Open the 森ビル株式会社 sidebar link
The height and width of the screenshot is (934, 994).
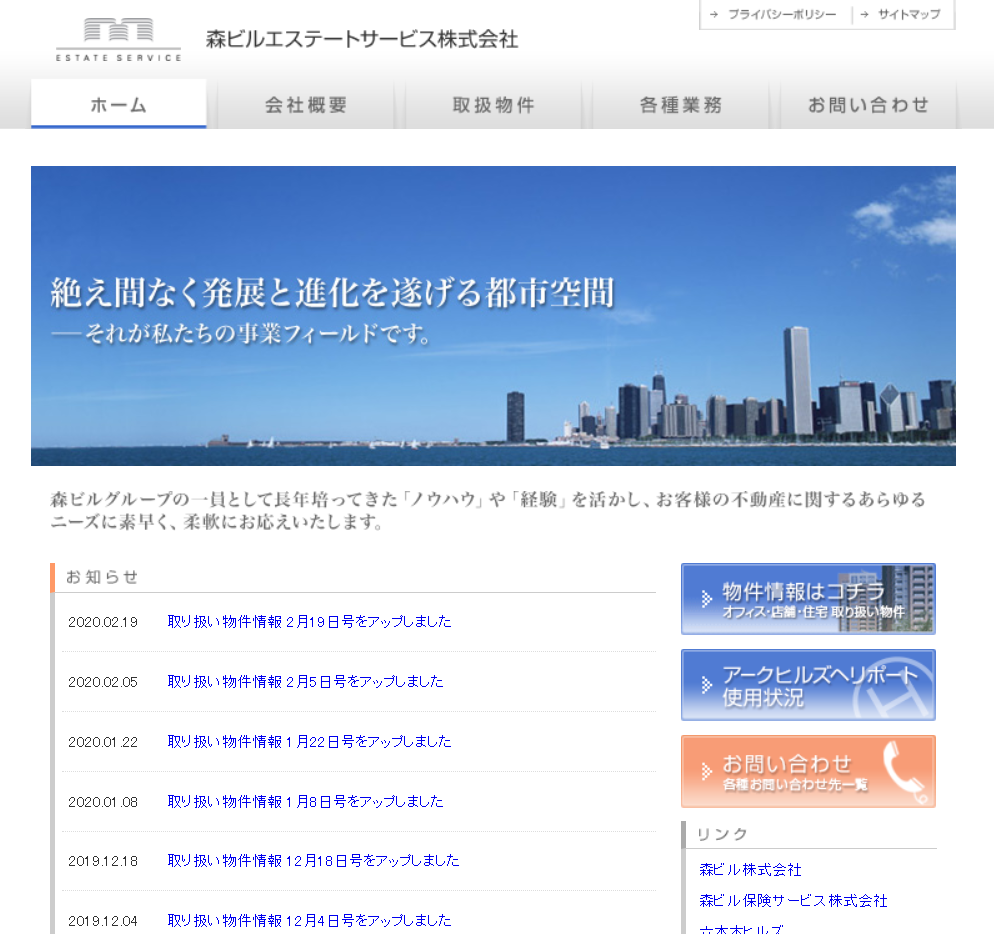point(750,870)
